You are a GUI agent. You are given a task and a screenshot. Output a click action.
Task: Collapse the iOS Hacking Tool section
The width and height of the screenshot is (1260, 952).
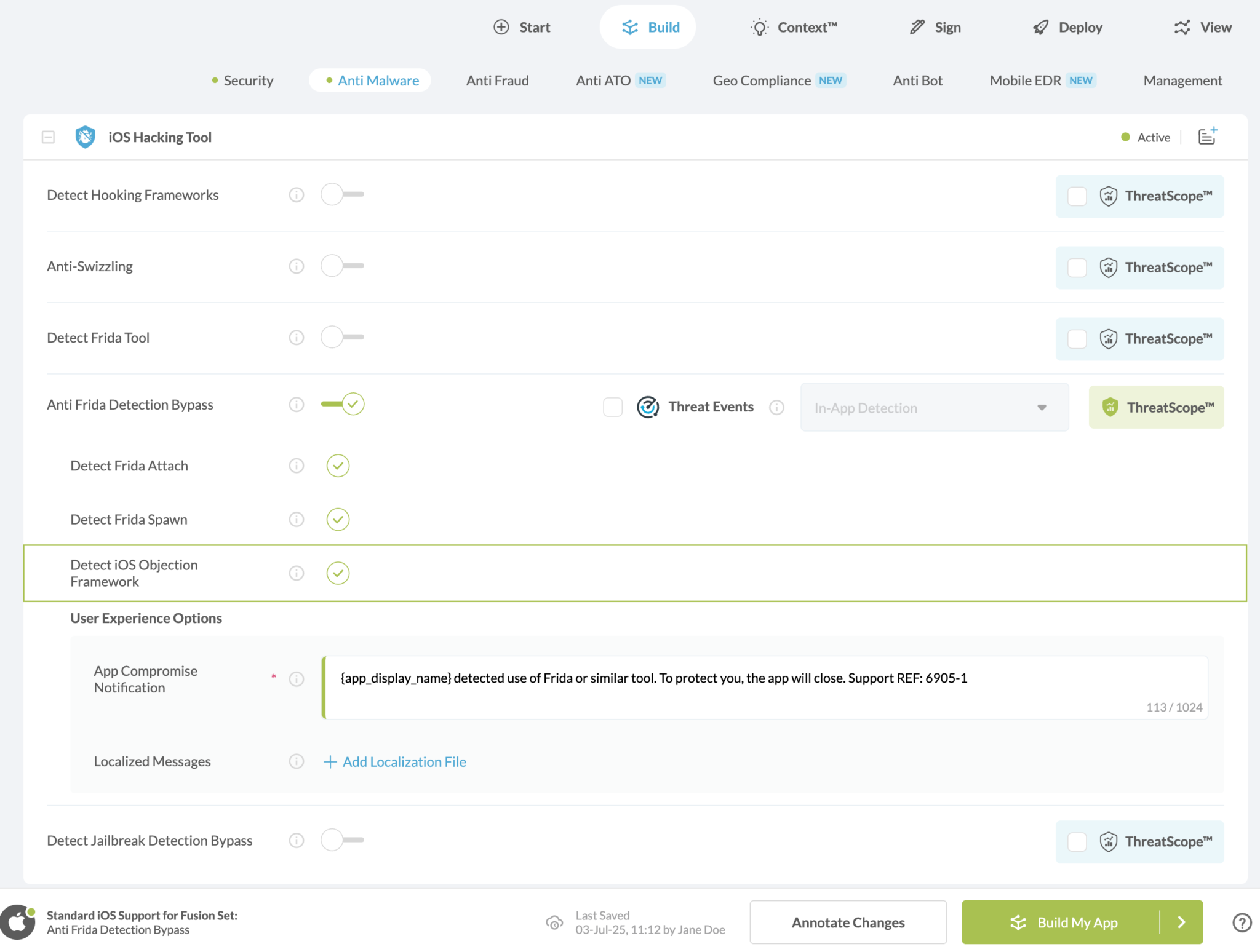pyautogui.click(x=48, y=137)
